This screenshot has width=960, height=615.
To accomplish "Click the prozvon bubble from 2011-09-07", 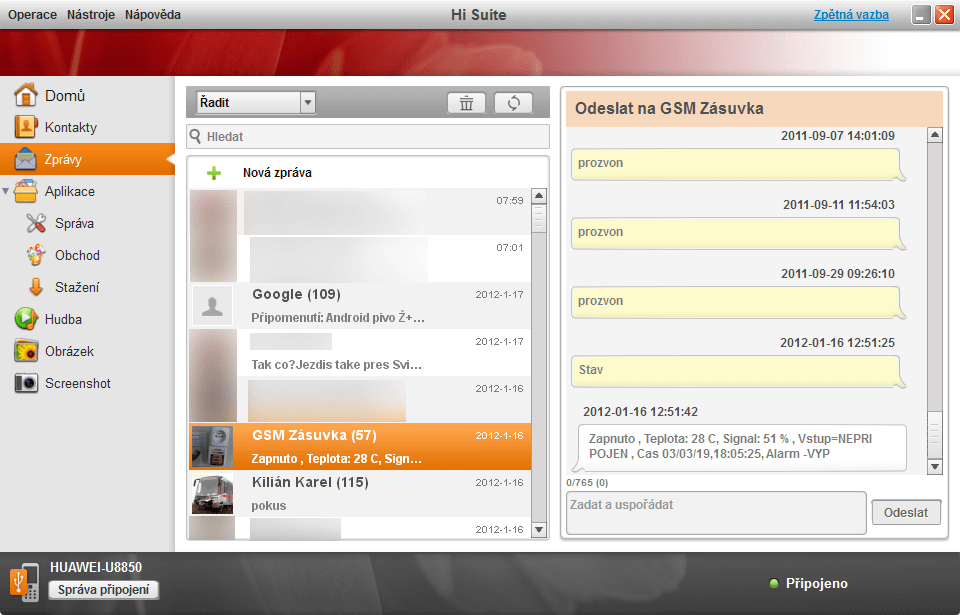I will [x=737, y=164].
